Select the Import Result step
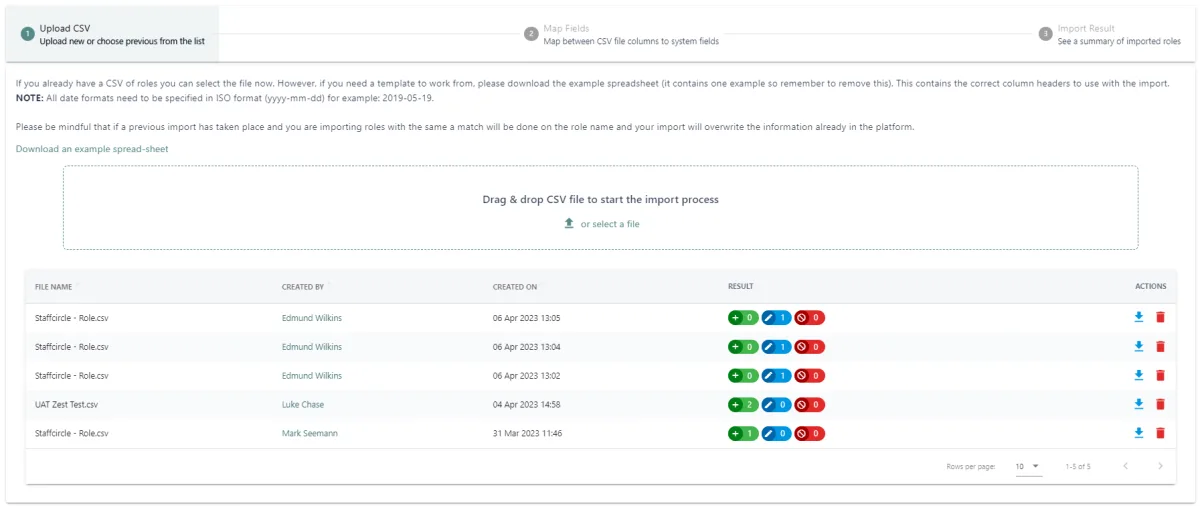This screenshot has width=1200, height=506. point(1110,34)
